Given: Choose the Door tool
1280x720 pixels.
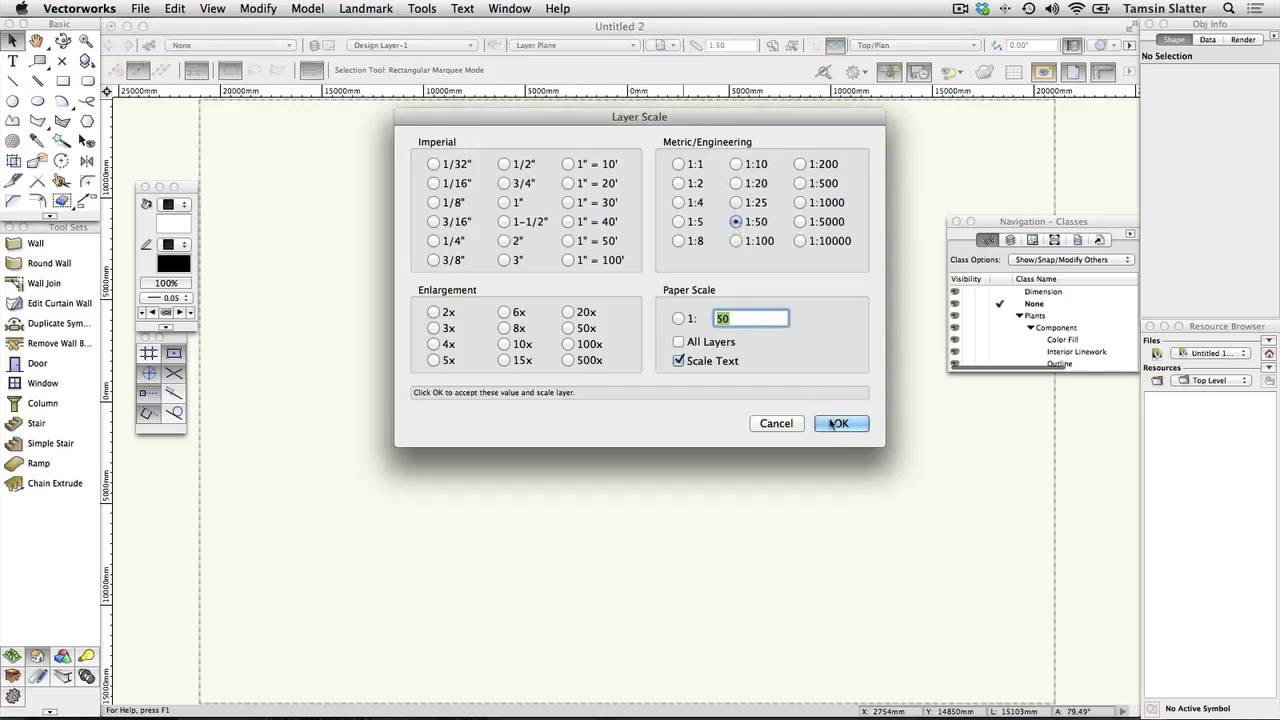Looking at the screenshot, I should pyautogui.click(x=37, y=363).
